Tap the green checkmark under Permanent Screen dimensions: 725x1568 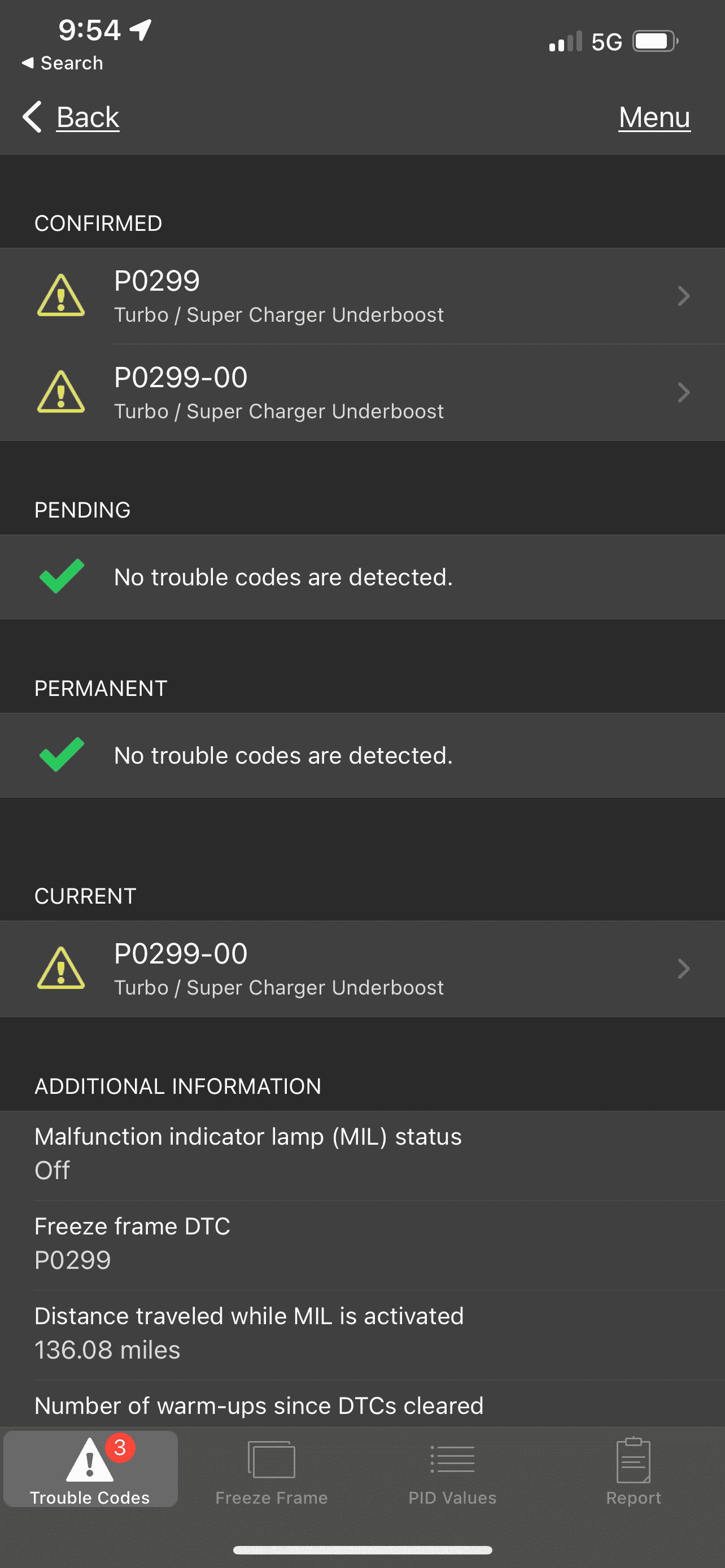[x=62, y=755]
